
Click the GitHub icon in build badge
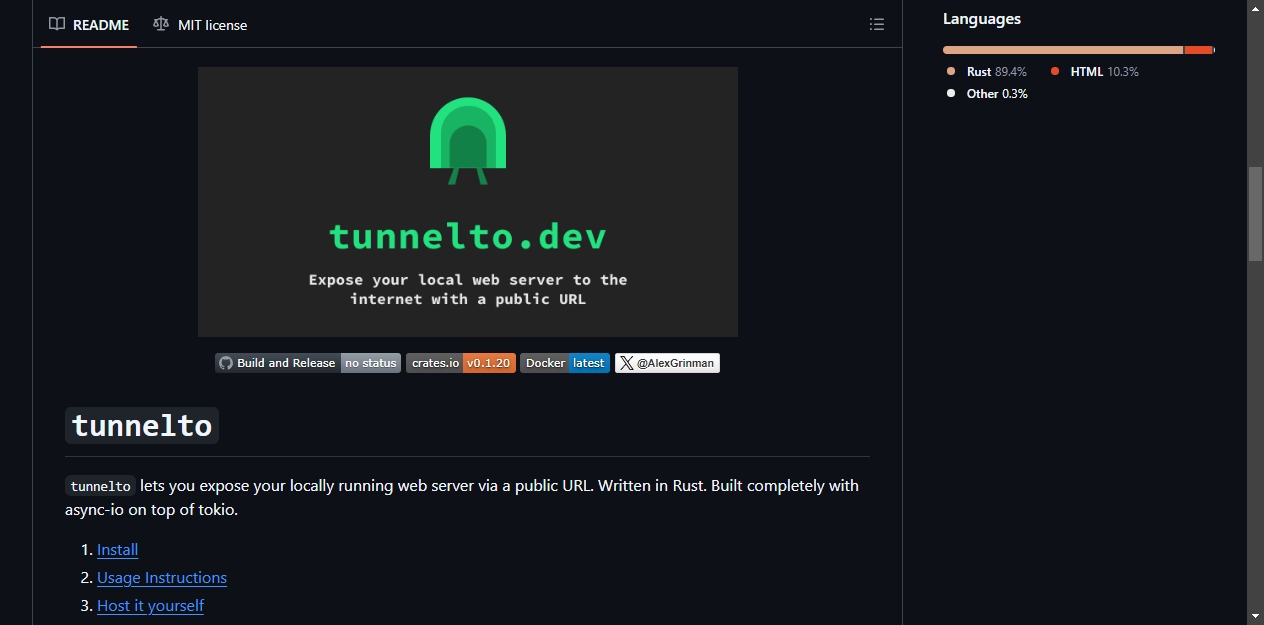(226, 363)
